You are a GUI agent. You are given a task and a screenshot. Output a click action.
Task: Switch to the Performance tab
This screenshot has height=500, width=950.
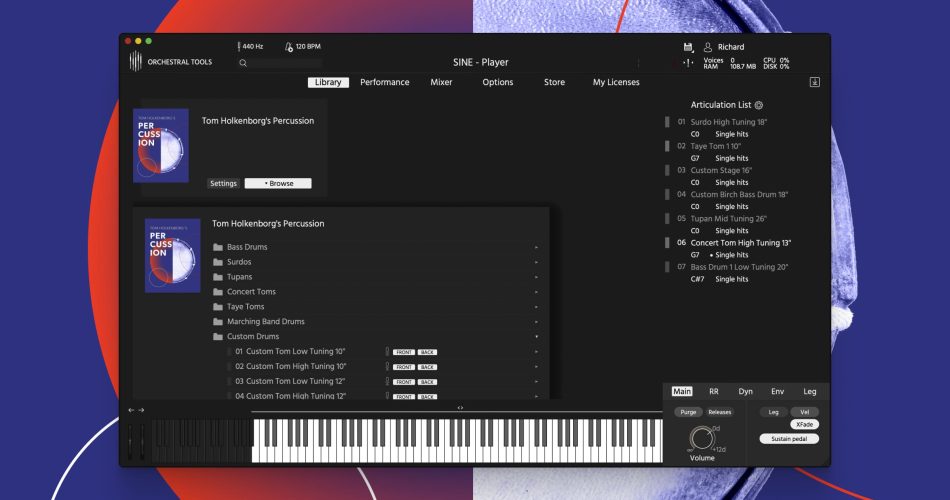click(x=385, y=82)
